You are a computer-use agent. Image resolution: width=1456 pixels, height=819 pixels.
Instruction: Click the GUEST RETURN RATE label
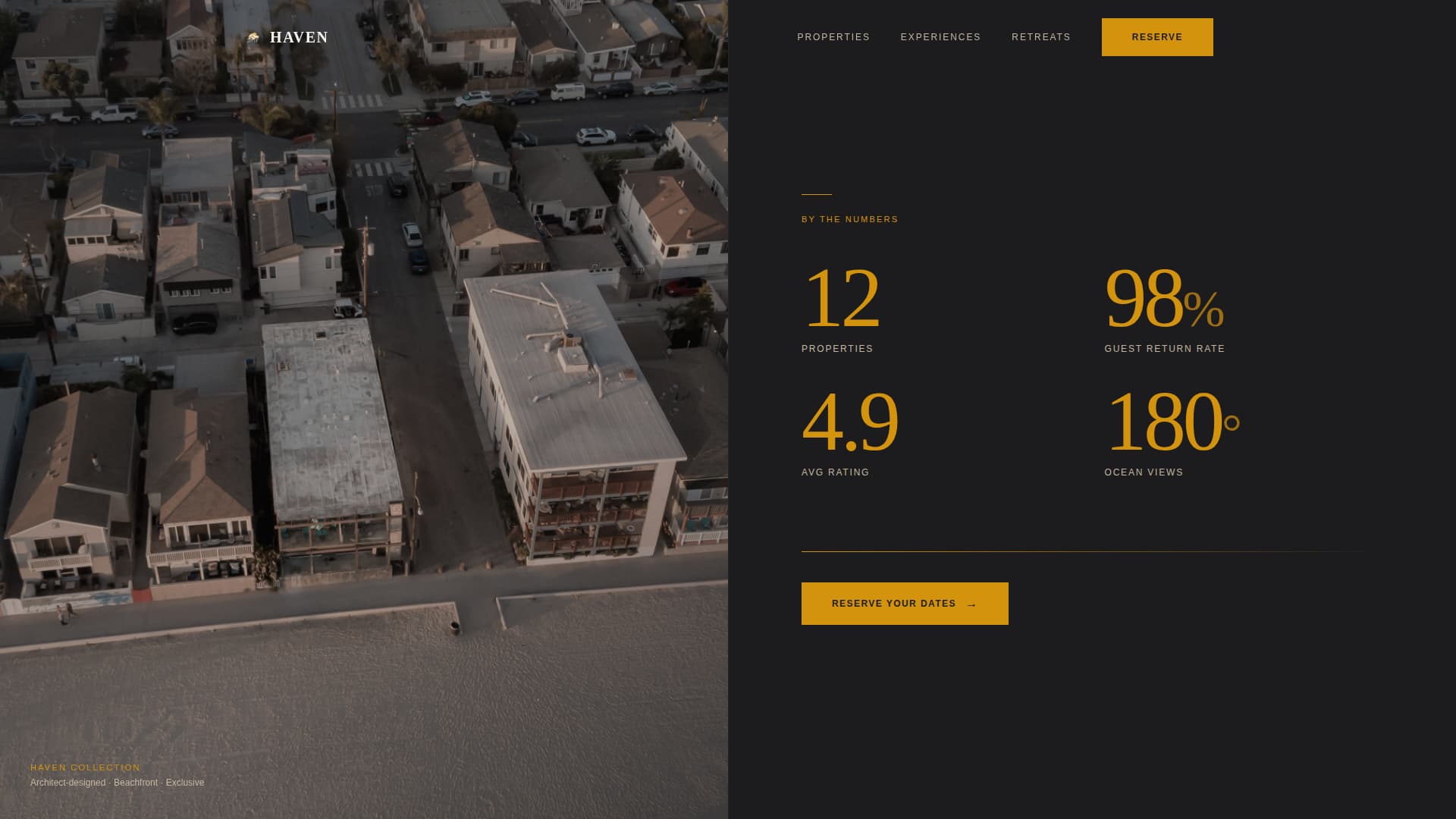click(1164, 349)
